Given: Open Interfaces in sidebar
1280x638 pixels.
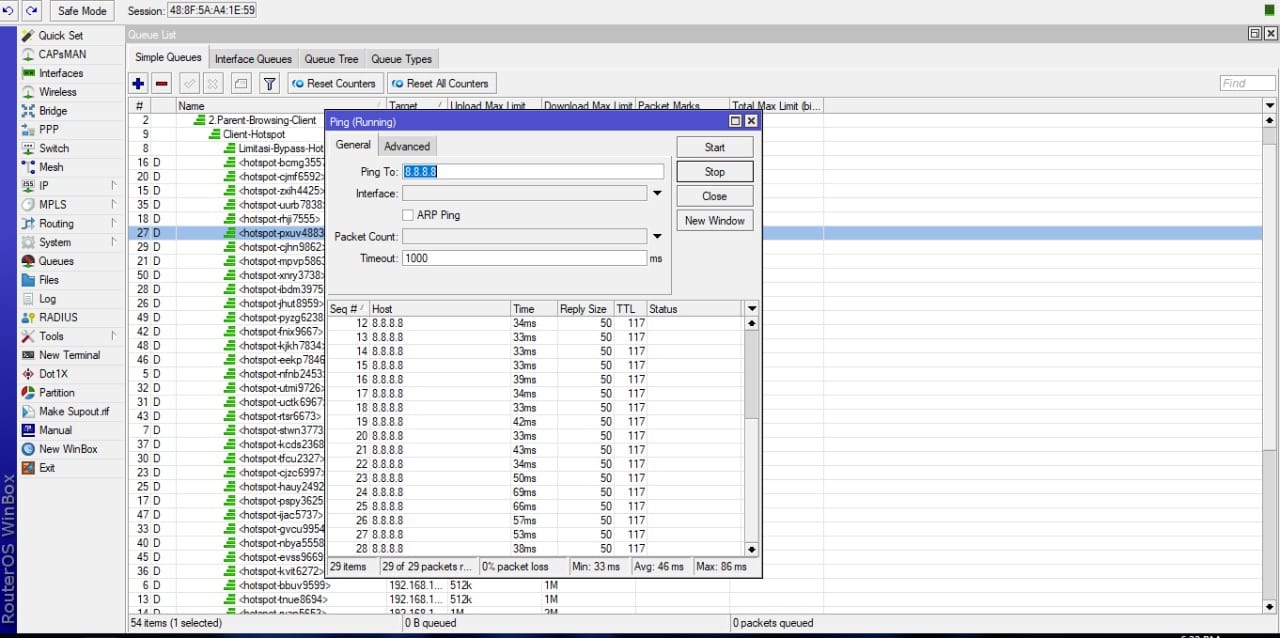Looking at the screenshot, I should point(61,73).
